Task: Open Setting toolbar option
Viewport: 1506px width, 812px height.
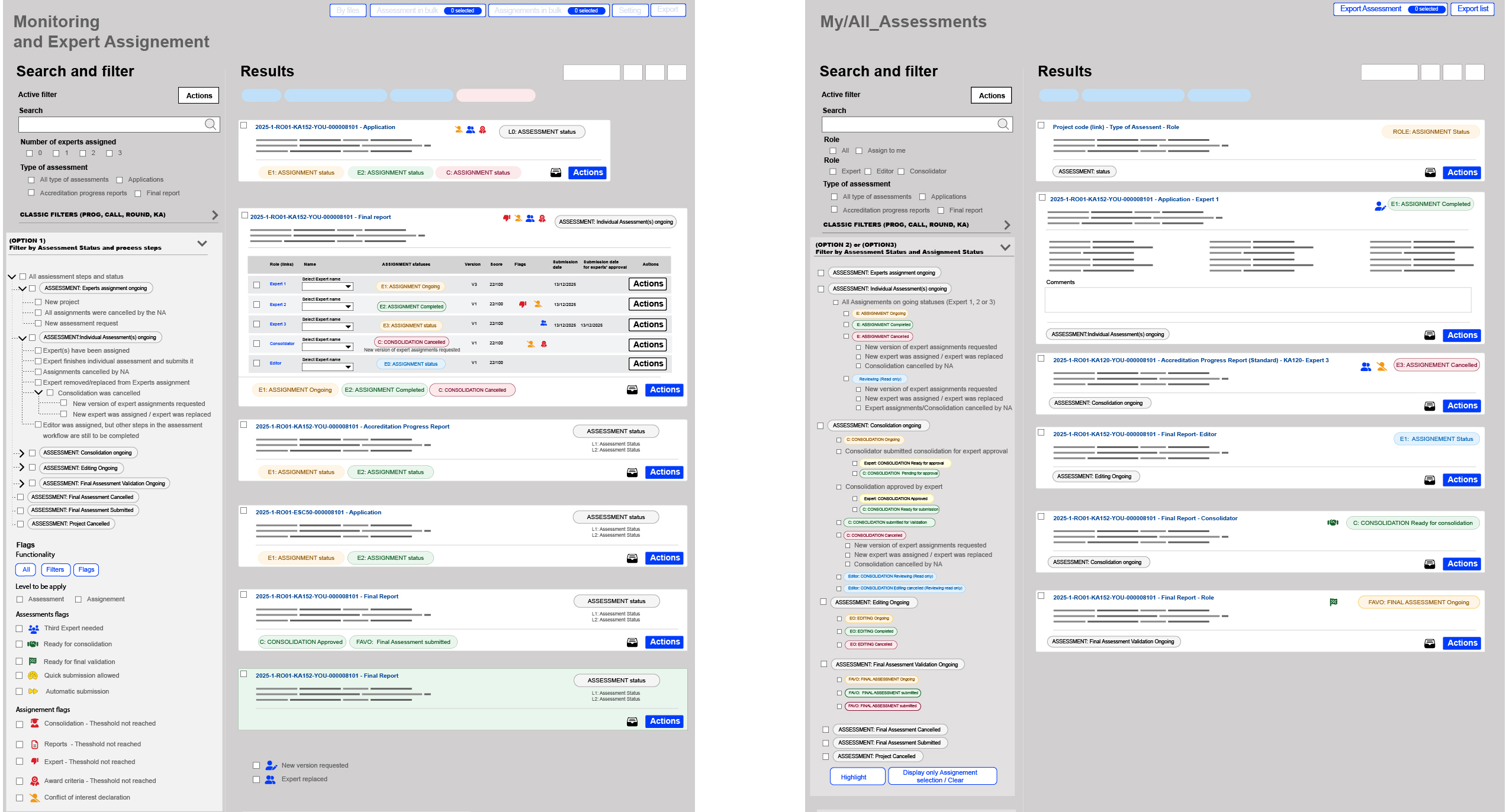Action: point(630,11)
